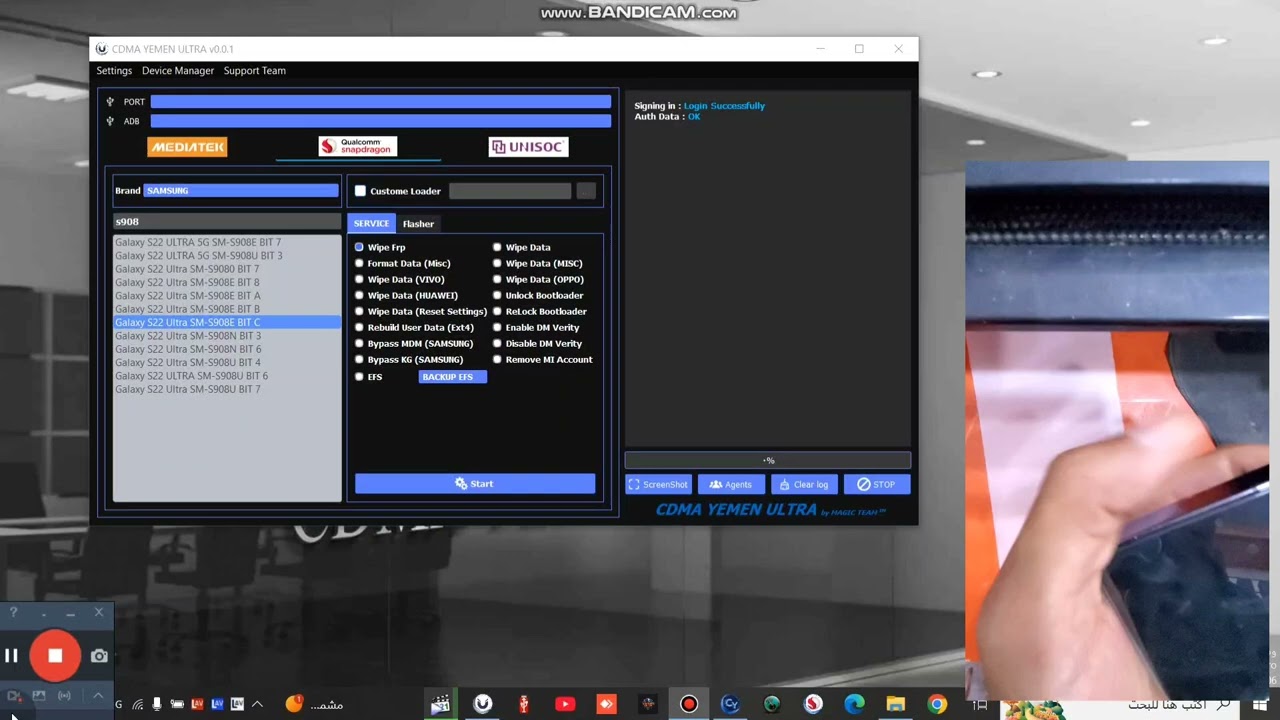Open YouTube from the taskbar
Screen dimensions: 1280x720
[x=565, y=704]
